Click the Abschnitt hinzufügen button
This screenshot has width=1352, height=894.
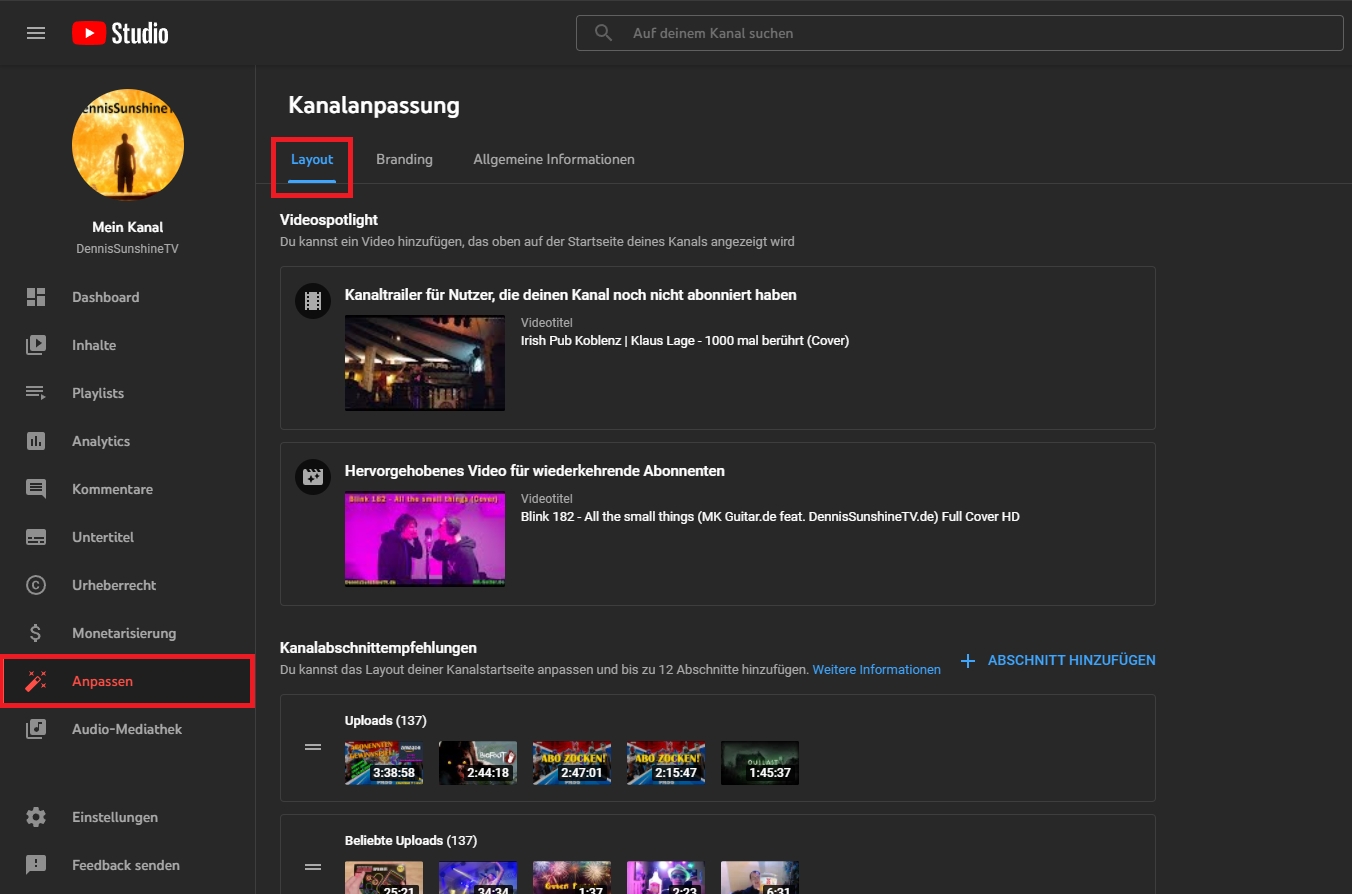tap(1058, 660)
